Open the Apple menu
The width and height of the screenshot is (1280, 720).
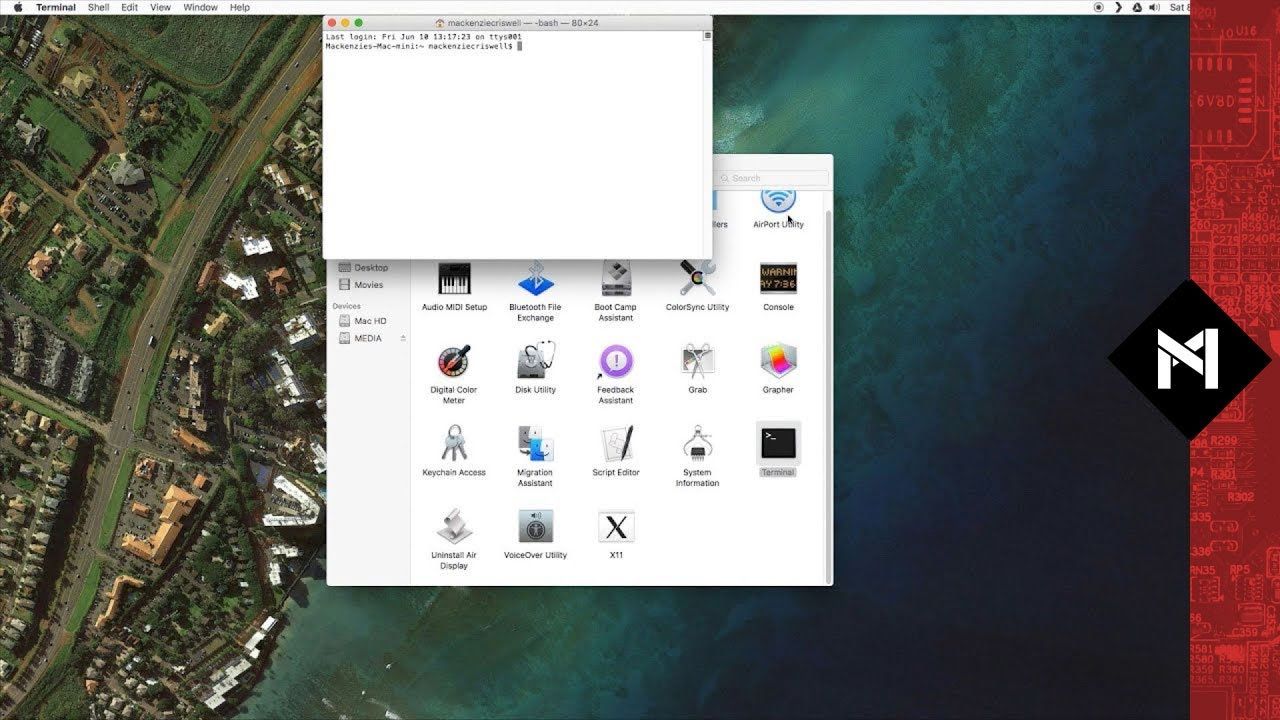17,7
